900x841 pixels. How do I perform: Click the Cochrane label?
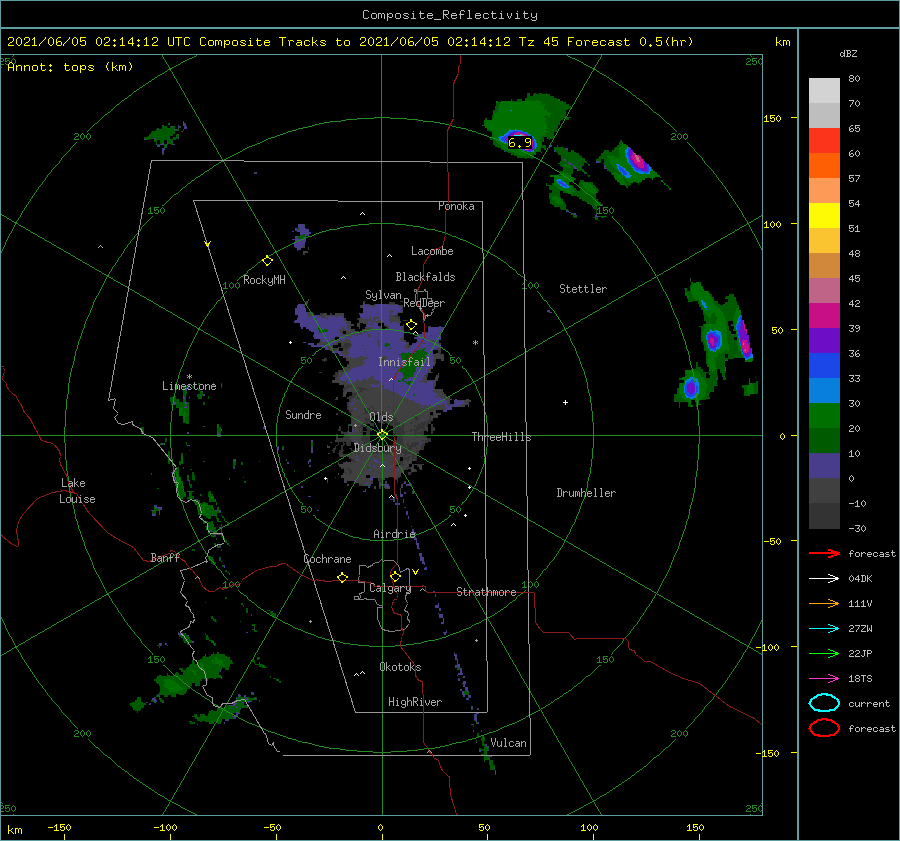click(327, 559)
